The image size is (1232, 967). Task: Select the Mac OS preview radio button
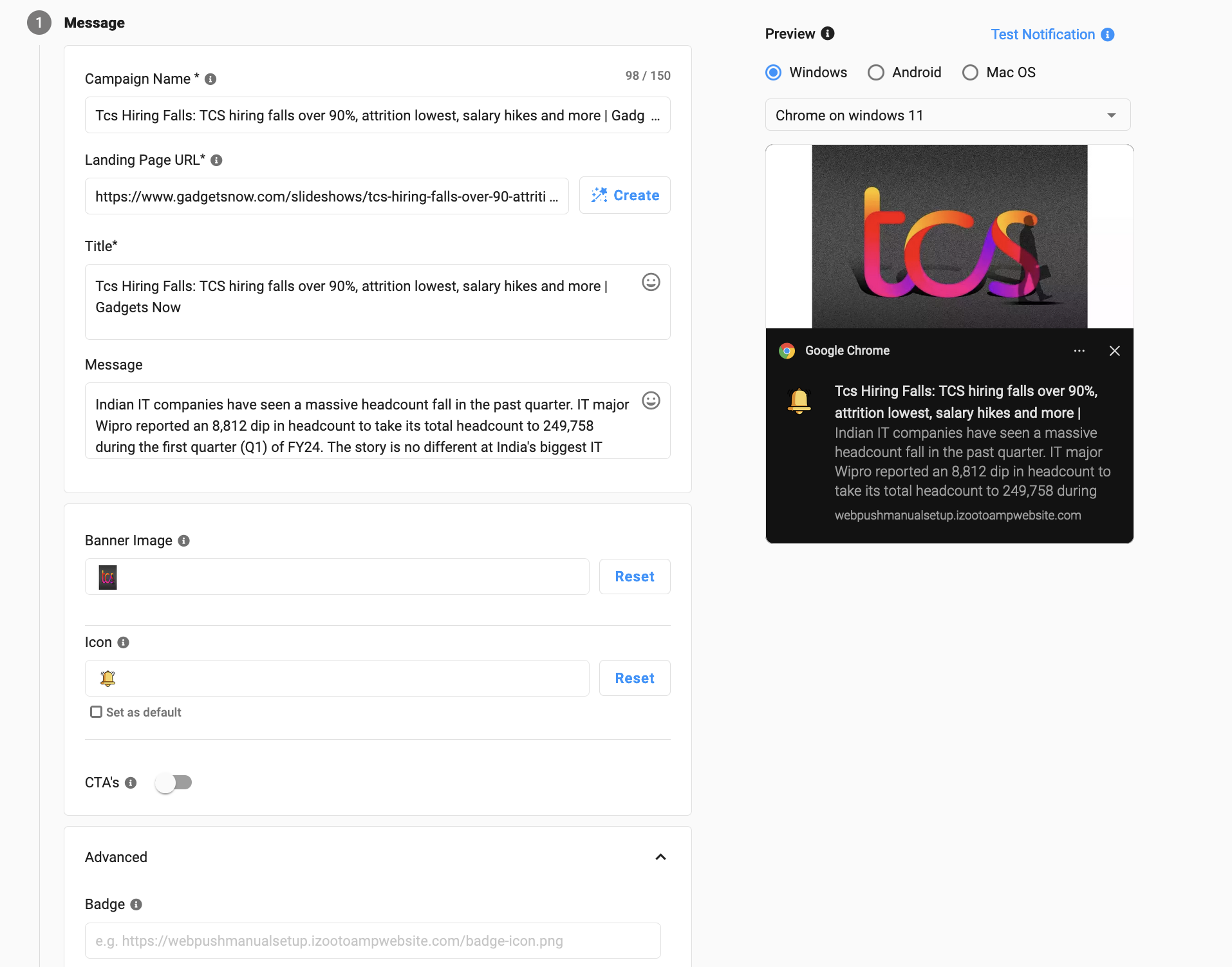point(970,73)
